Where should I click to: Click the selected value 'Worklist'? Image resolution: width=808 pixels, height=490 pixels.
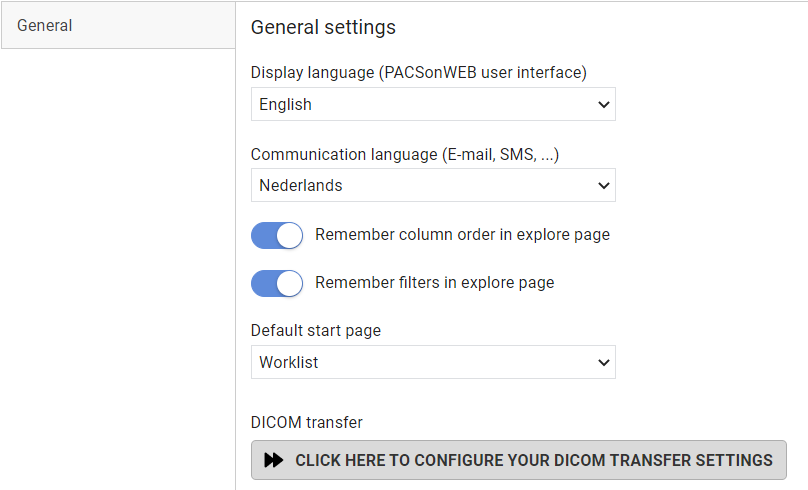tap(289, 363)
